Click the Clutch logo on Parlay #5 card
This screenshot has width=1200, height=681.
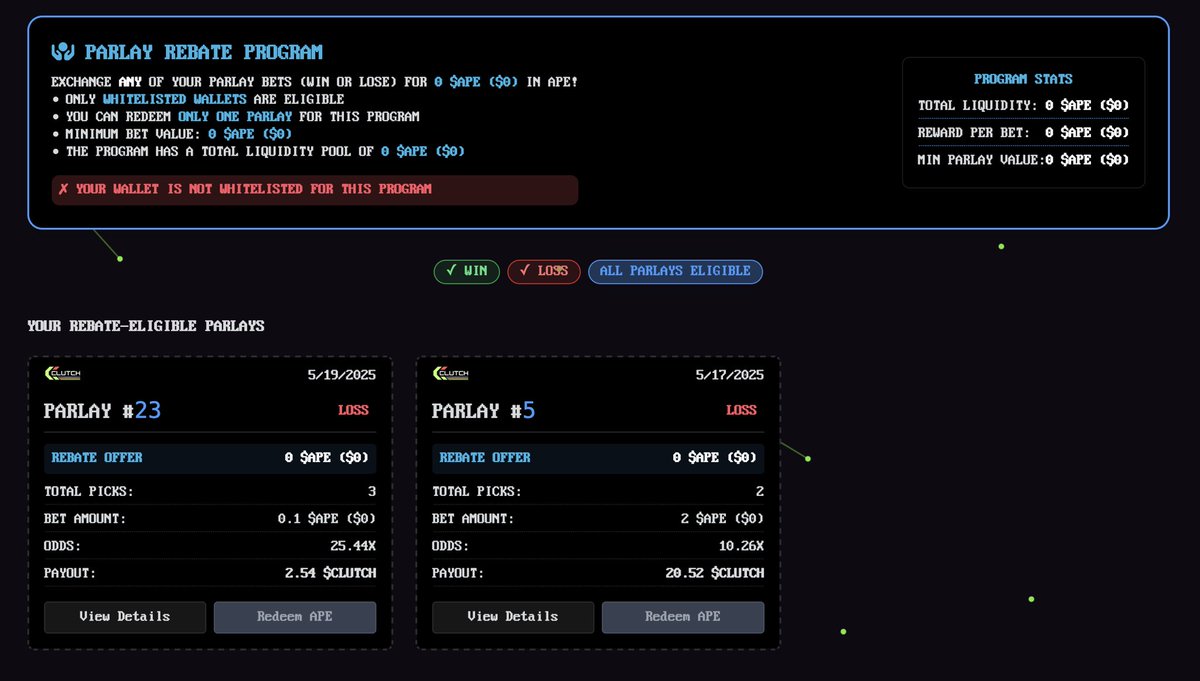450,374
